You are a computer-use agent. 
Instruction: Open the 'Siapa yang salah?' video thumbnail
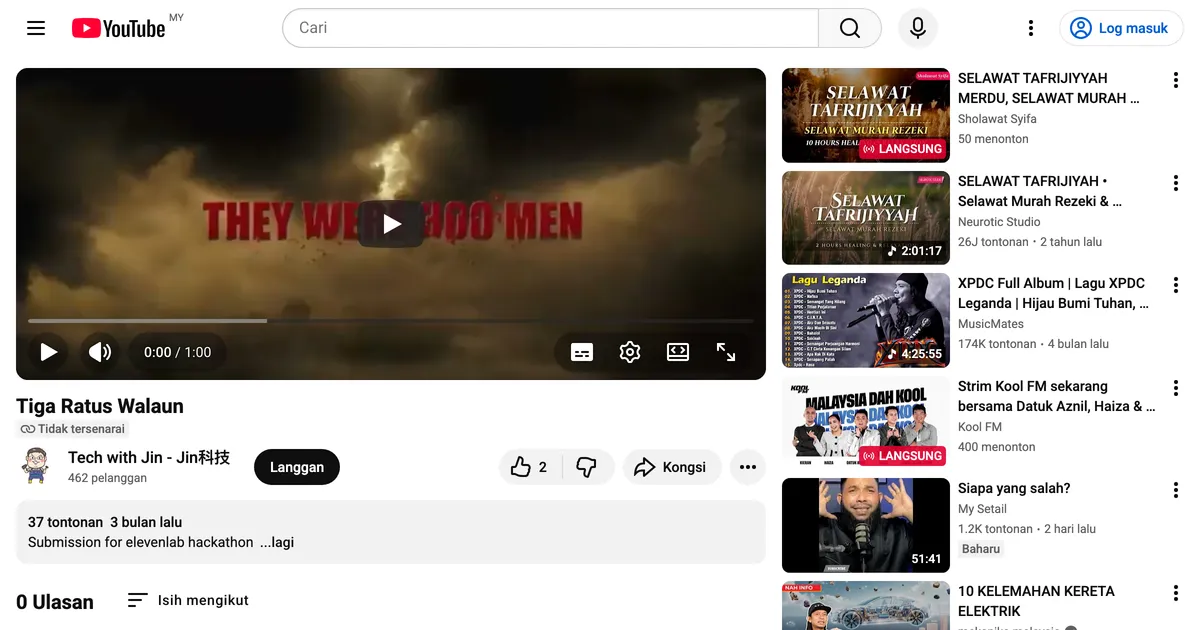pyautogui.click(x=865, y=525)
